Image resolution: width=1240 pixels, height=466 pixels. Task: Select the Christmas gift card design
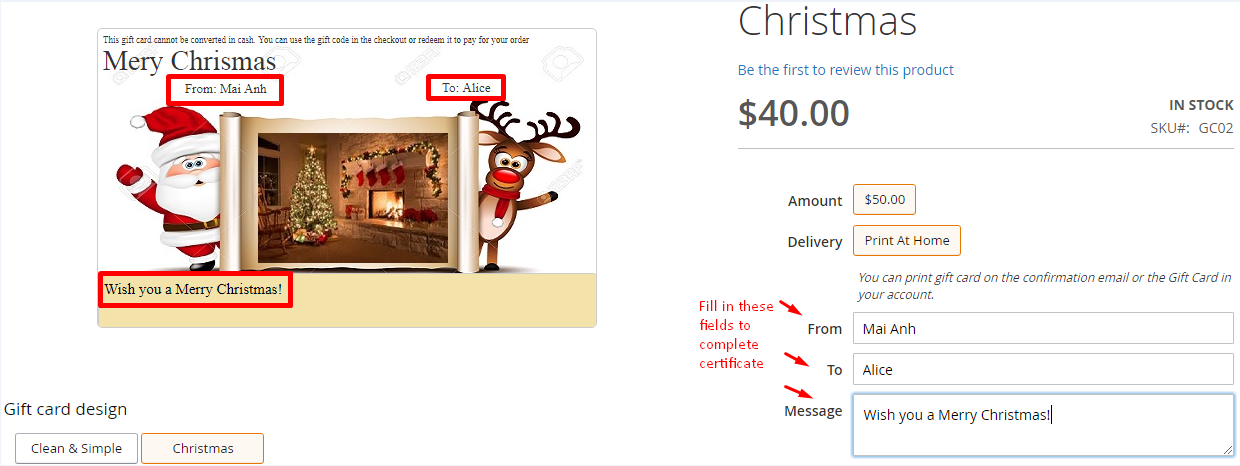click(203, 448)
